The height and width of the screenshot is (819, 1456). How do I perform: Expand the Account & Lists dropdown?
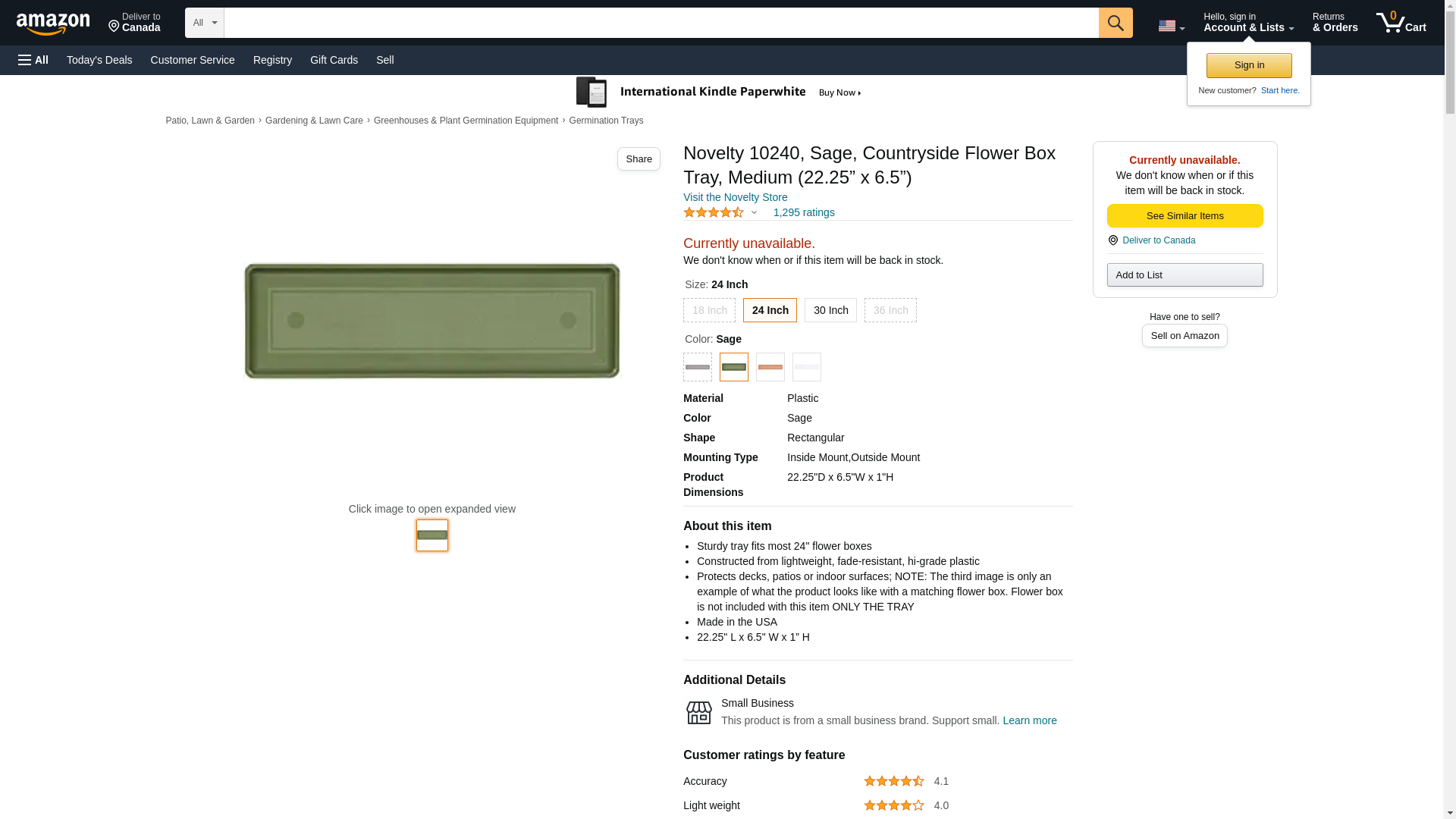(1248, 23)
